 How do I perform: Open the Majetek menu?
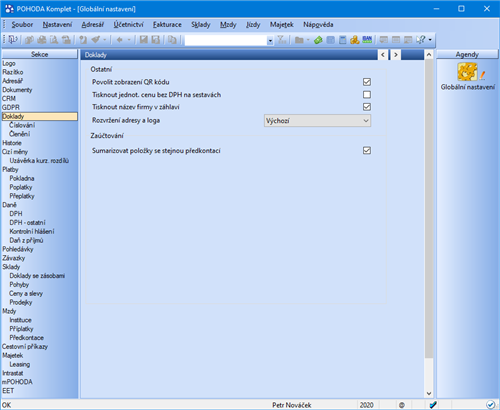click(282, 24)
